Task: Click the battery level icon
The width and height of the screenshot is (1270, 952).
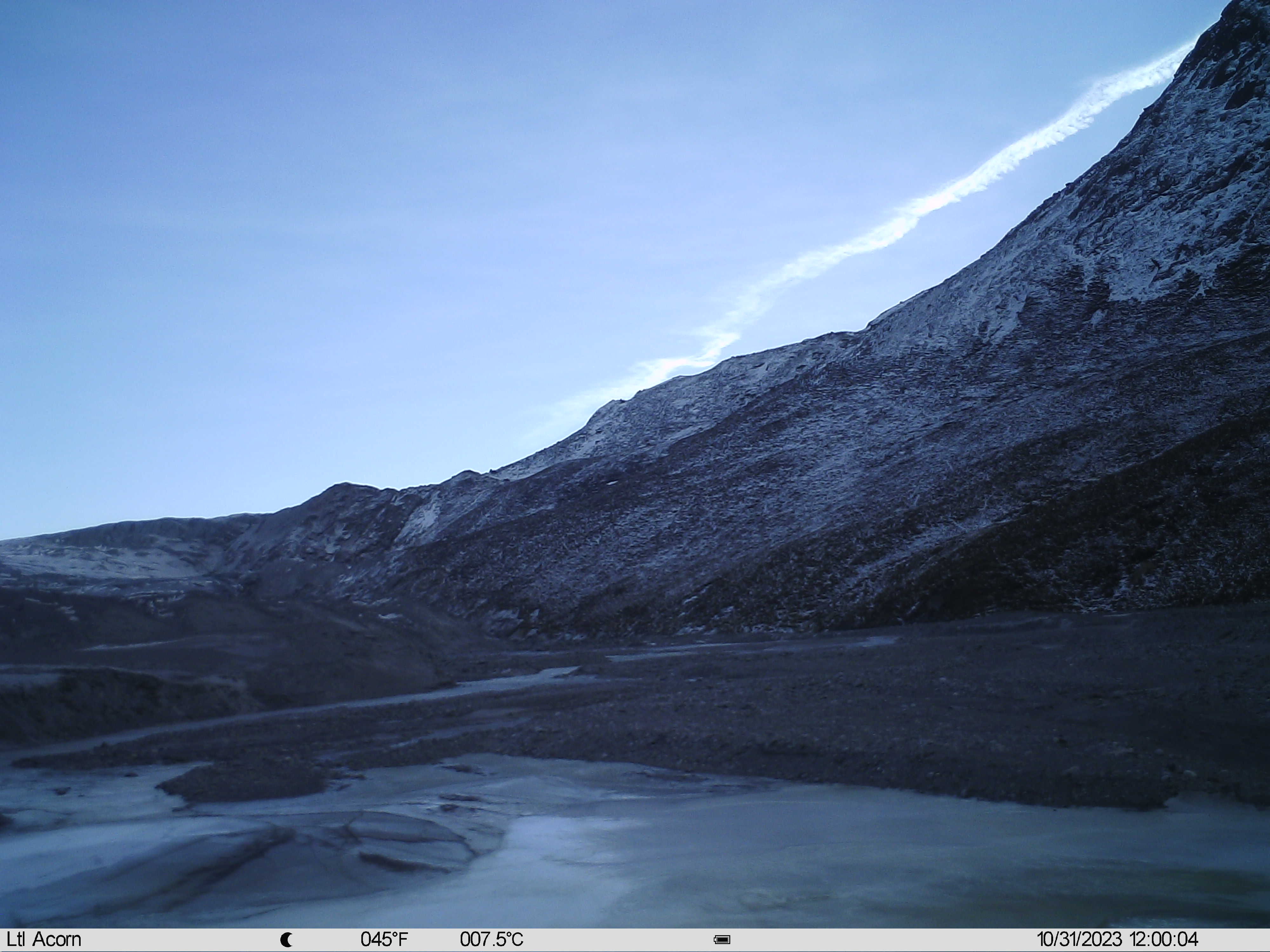Action: point(722,939)
